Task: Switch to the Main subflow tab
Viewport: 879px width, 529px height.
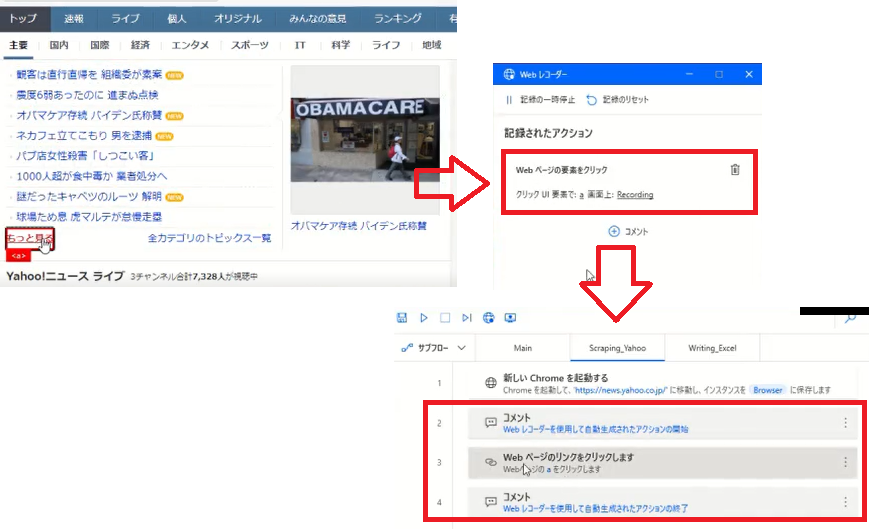Action: pos(522,348)
